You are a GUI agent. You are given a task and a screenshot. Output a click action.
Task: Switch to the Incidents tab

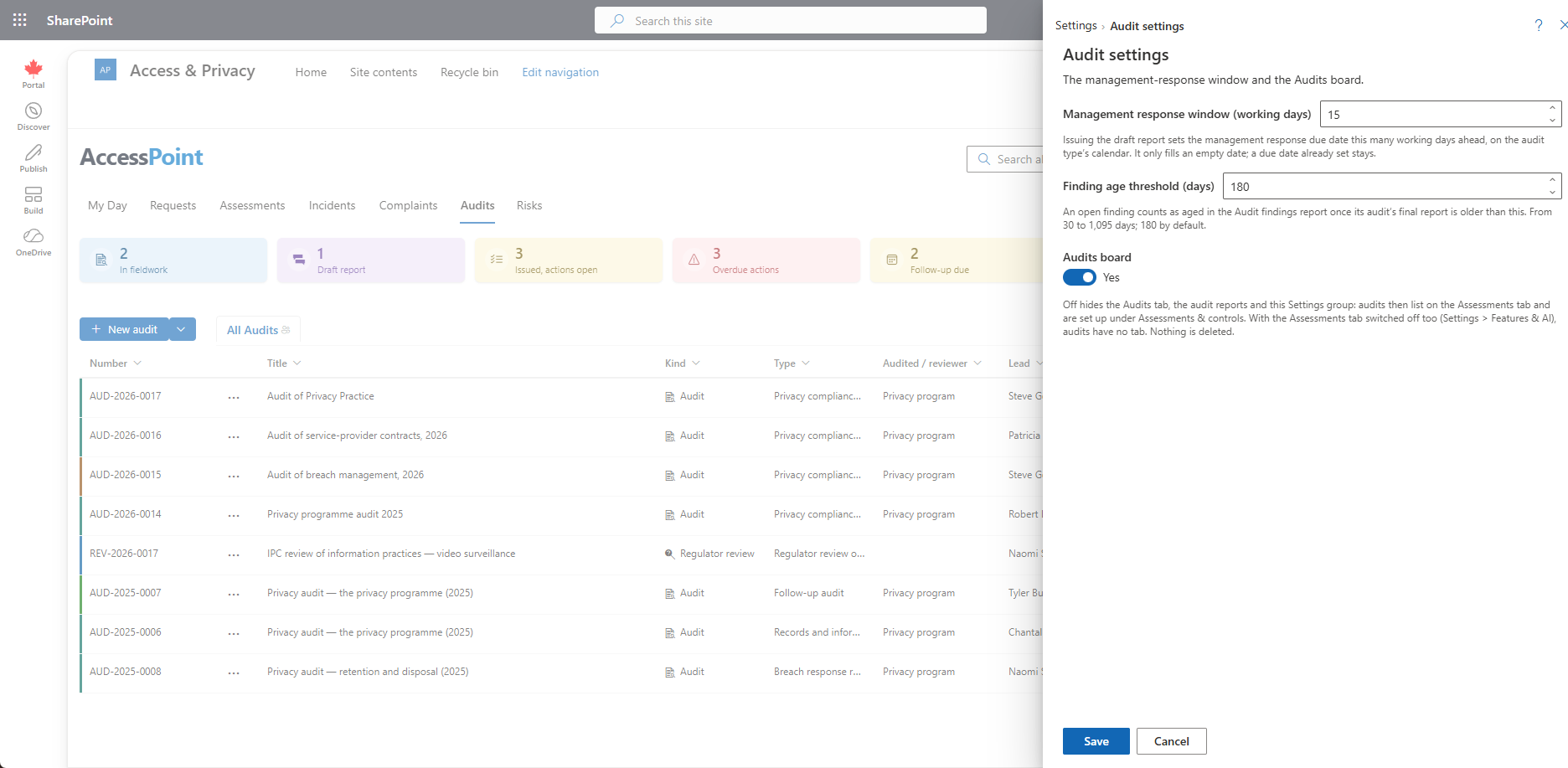click(332, 205)
